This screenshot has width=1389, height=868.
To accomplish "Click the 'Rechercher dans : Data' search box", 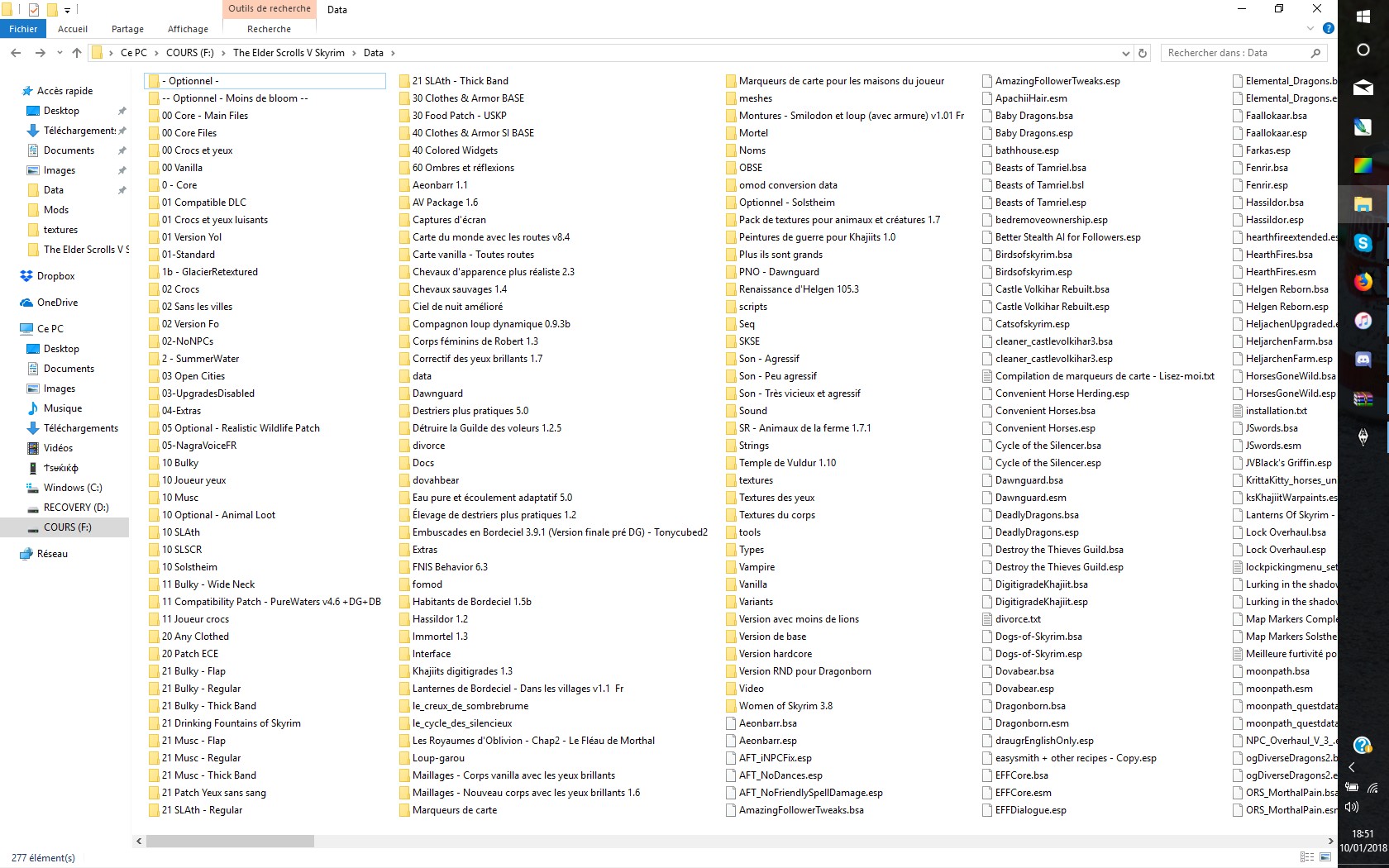I will coord(1235,53).
